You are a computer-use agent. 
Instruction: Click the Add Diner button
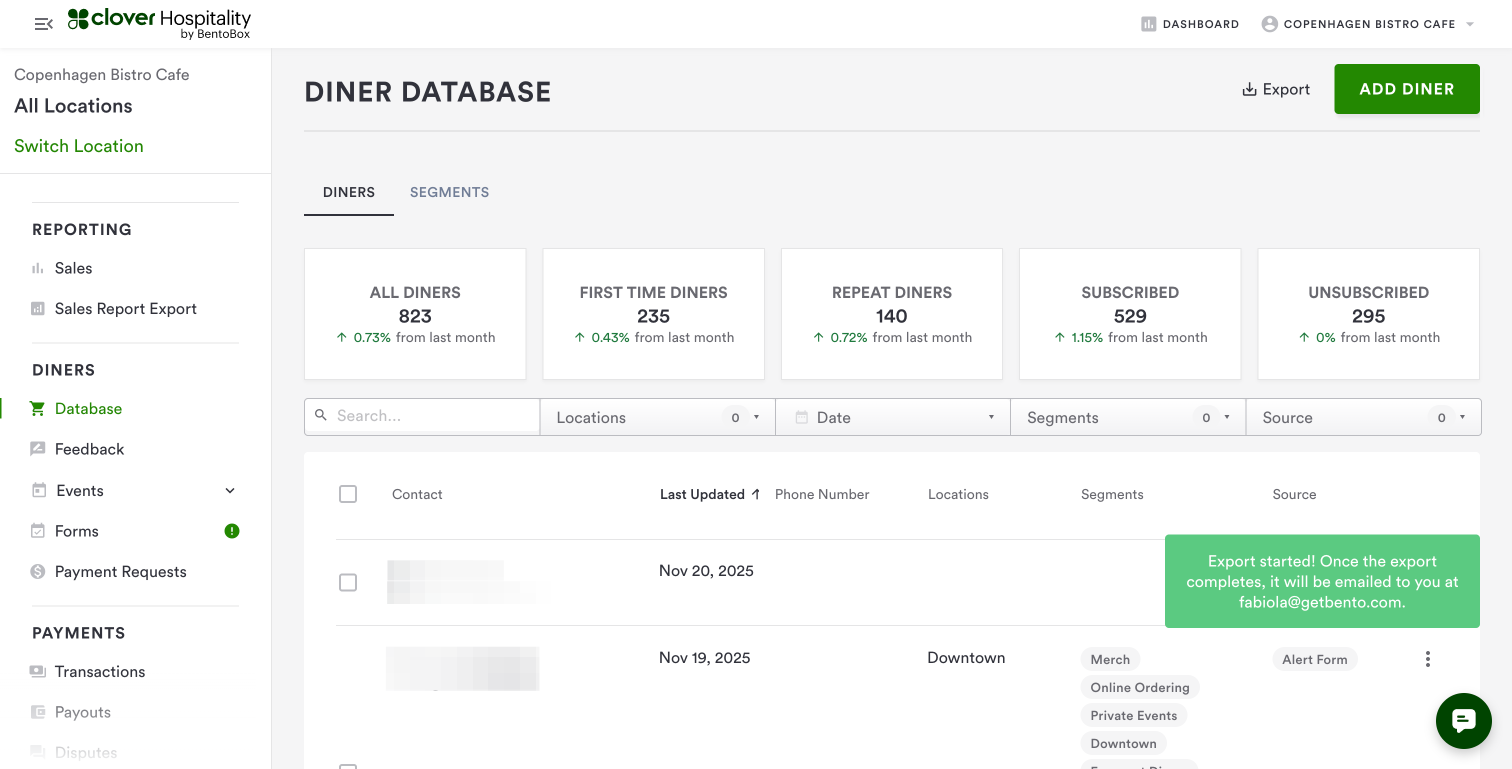(x=1406, y=89)
